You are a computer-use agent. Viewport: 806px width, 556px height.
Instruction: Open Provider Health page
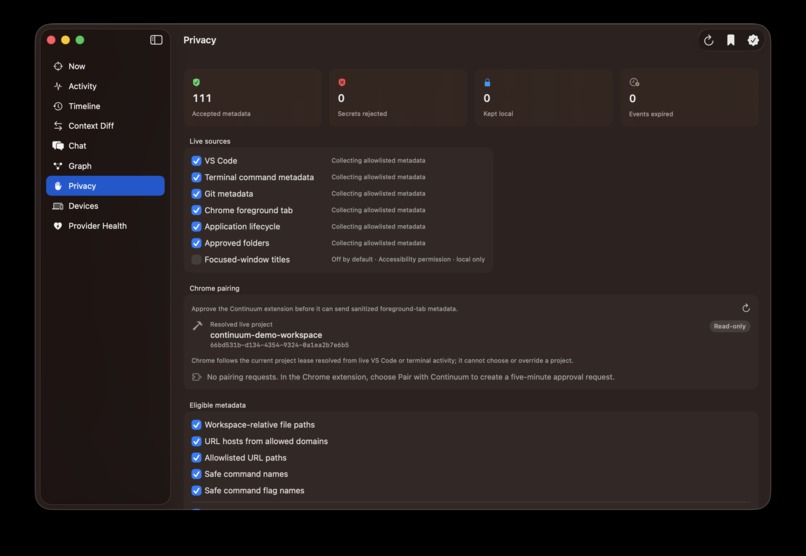click(105, 226)
